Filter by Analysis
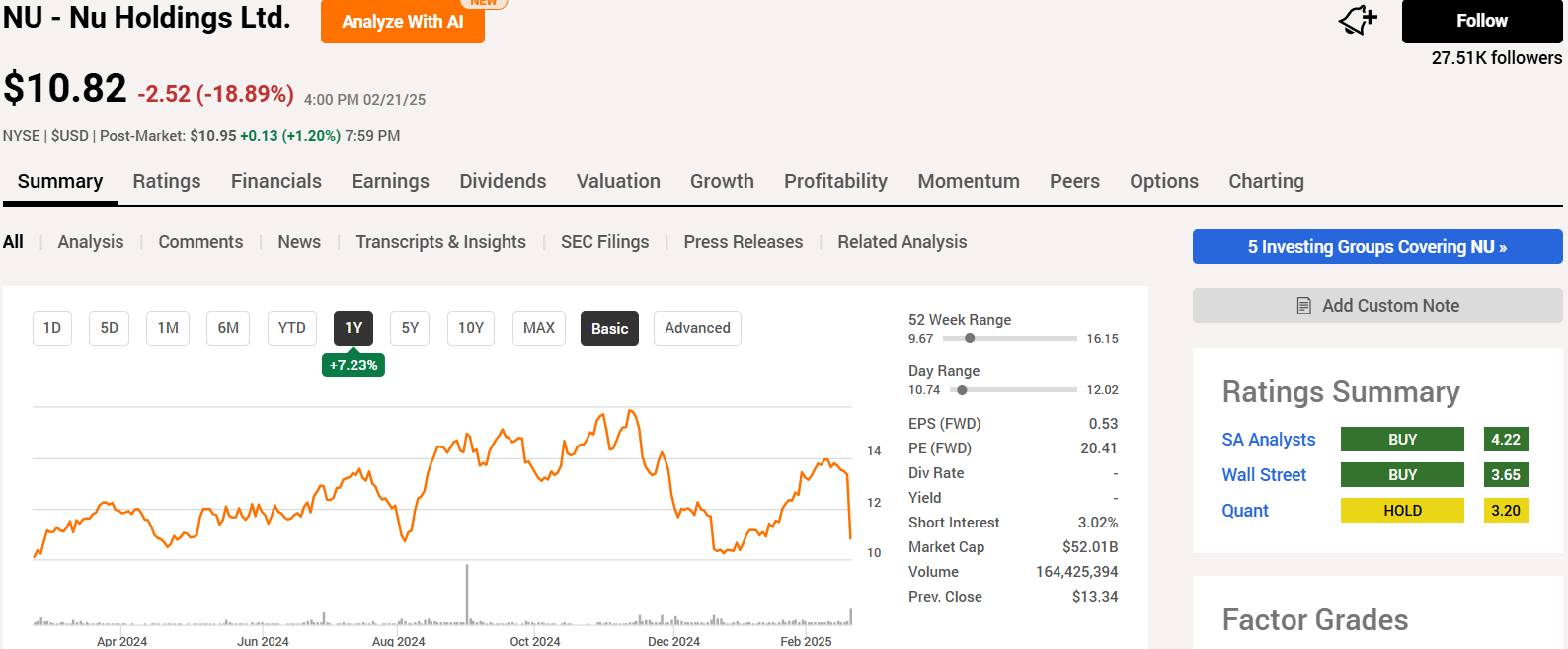 (x=91, y=242)
